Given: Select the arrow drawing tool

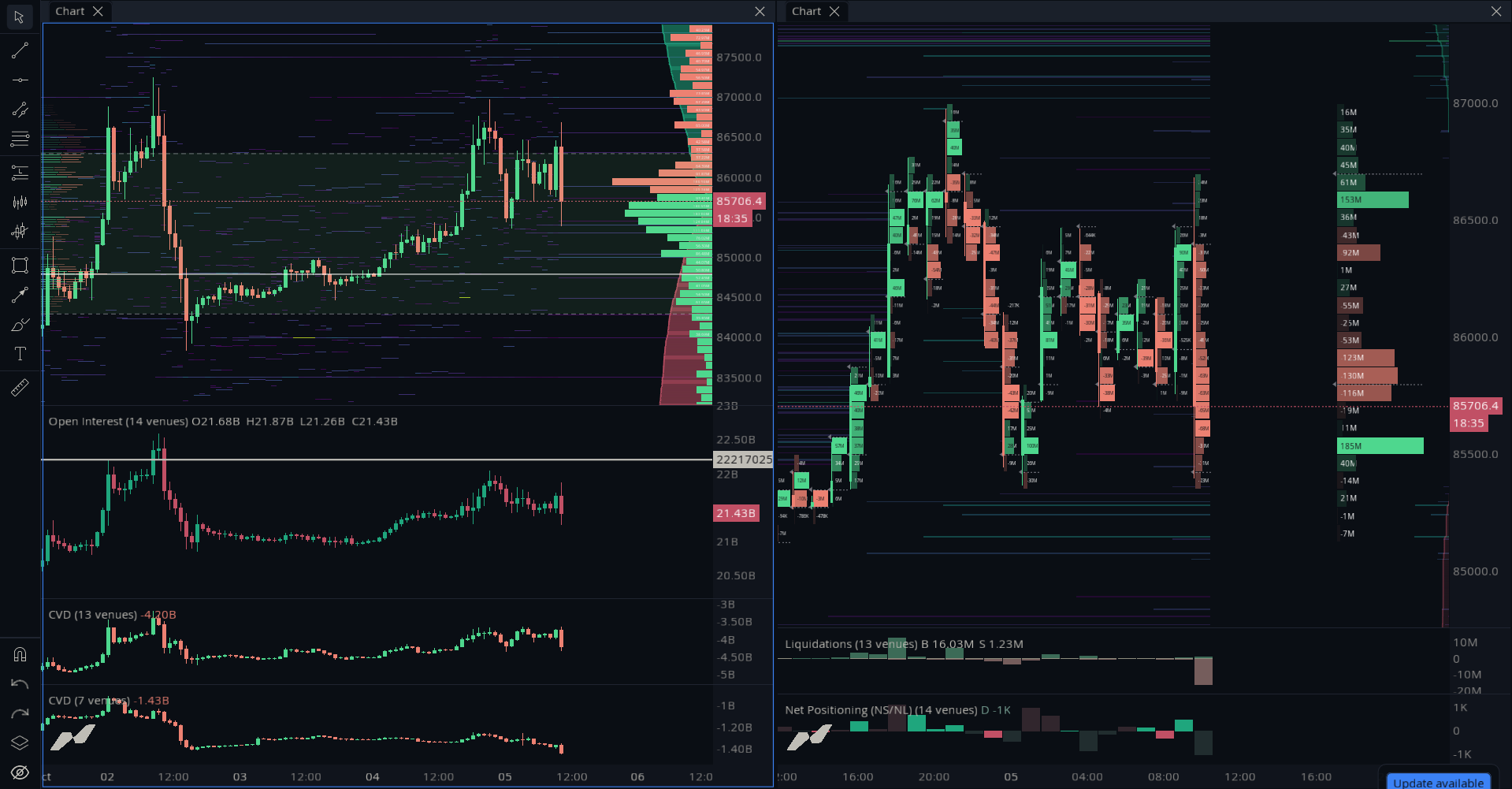Looking at the screenshot, I should (x=20, y=295).
